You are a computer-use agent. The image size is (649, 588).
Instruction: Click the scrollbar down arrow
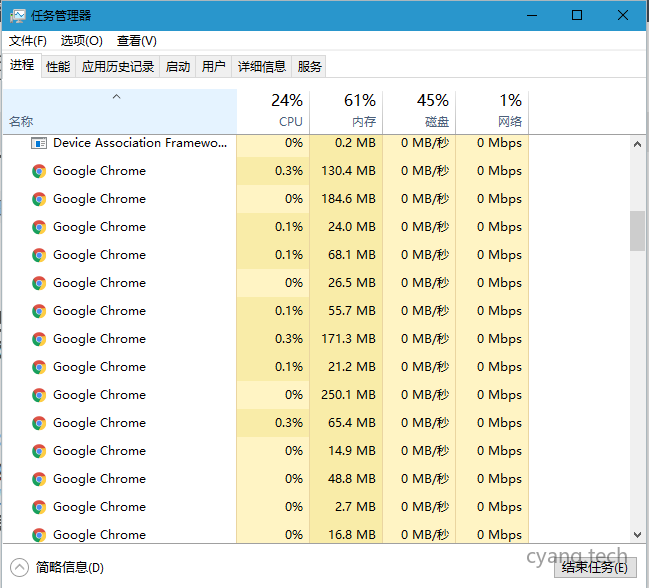[637, 535]
